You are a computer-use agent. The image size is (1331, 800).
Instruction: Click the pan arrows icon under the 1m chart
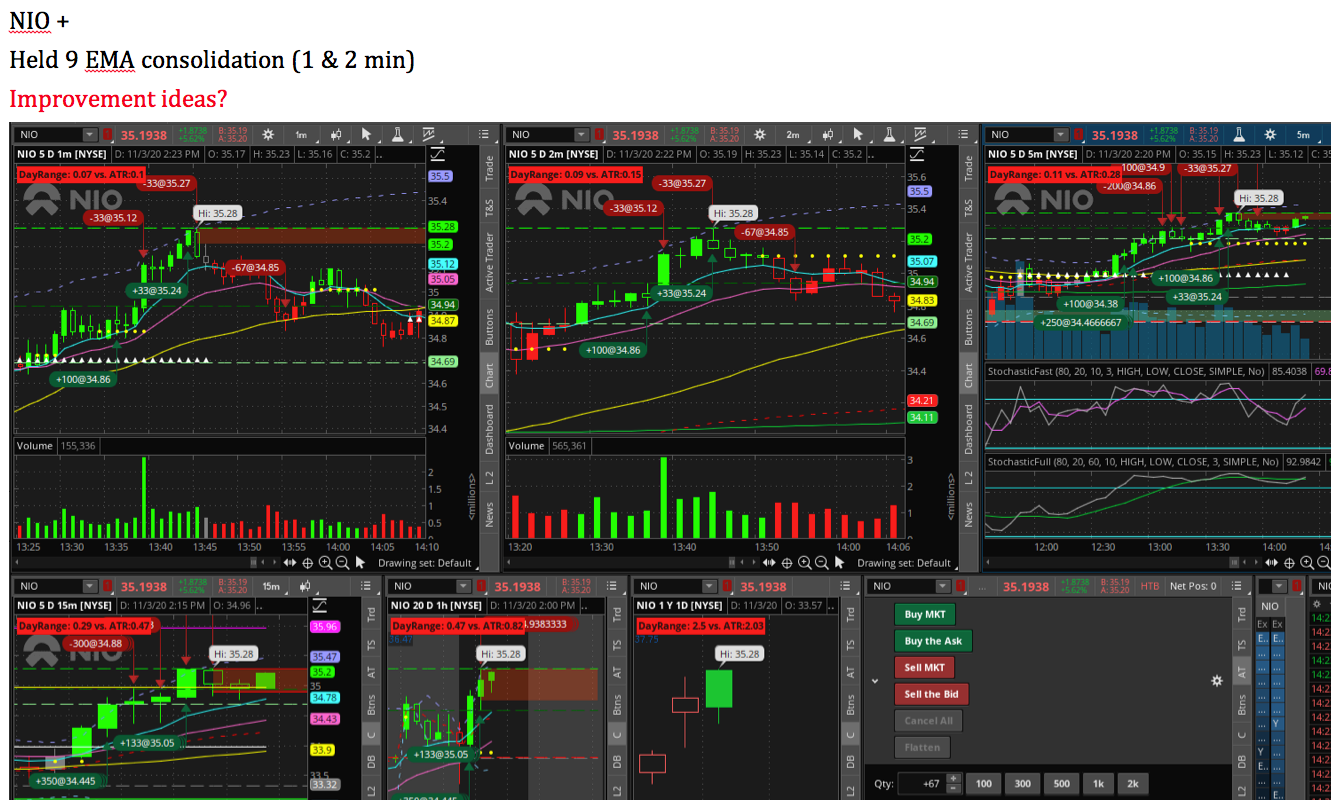290,563
